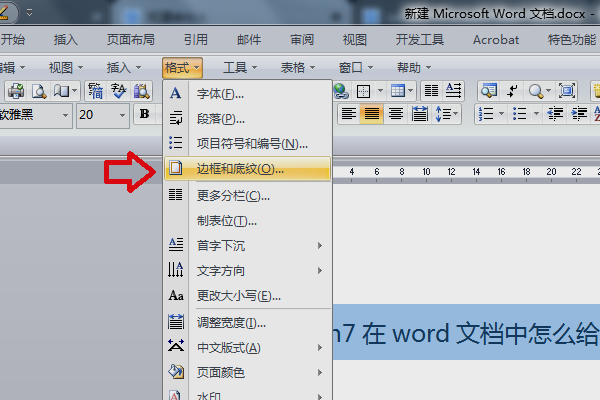Open the font size 20 dropdown
Screen dimensions: 600x400
[122, 115]
